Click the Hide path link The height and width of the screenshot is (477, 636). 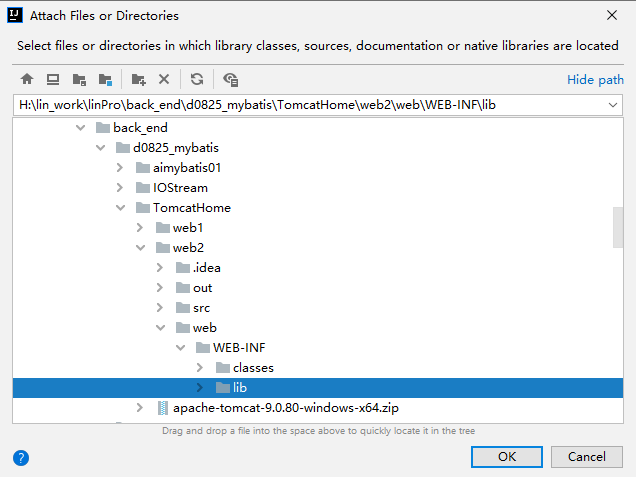[595, 80]
